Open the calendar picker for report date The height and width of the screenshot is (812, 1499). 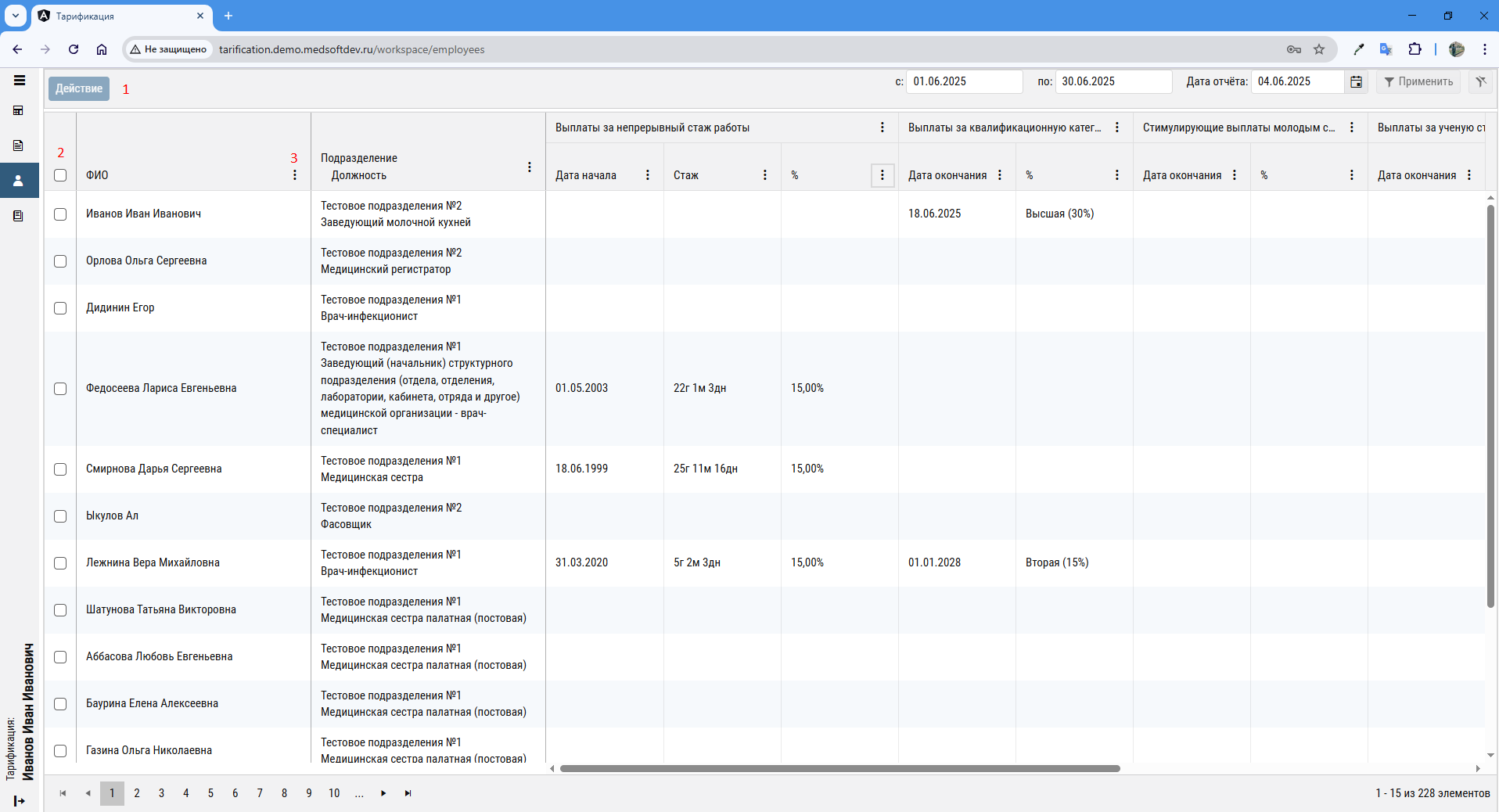tap(1356, 82)
